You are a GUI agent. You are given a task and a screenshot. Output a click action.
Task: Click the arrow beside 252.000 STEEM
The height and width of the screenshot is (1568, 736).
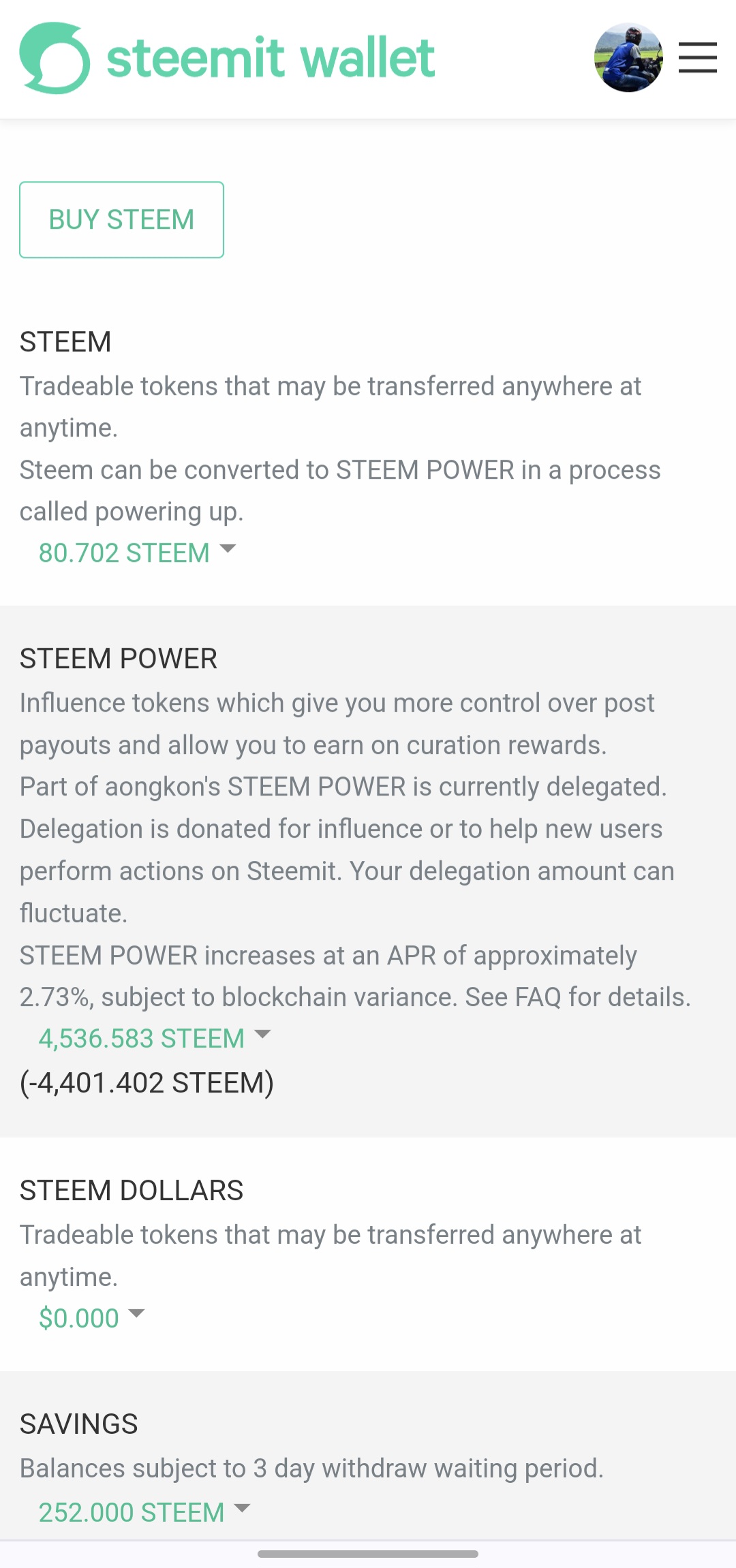(242, 1508)
